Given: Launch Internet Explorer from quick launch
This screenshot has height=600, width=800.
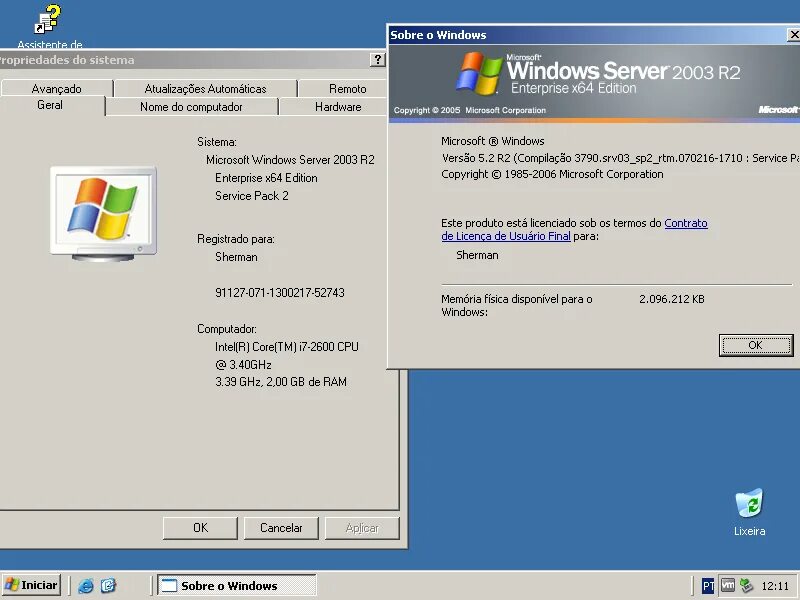Looking at the screenshot, I should coord(86,585).
